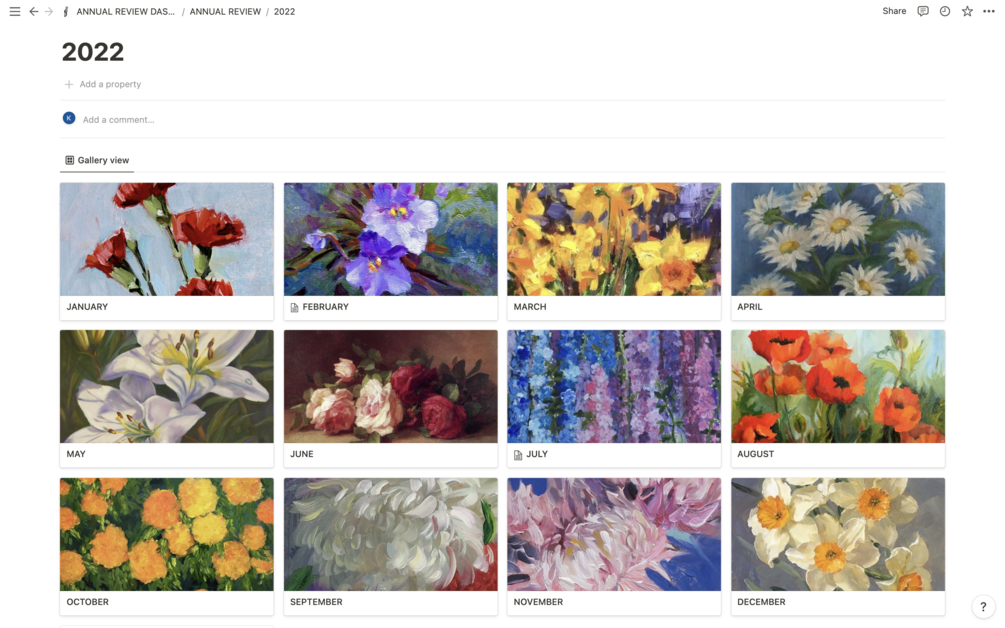Click the AUGUST card title
Screen dimensions: 1005x628
coord(756,454)
